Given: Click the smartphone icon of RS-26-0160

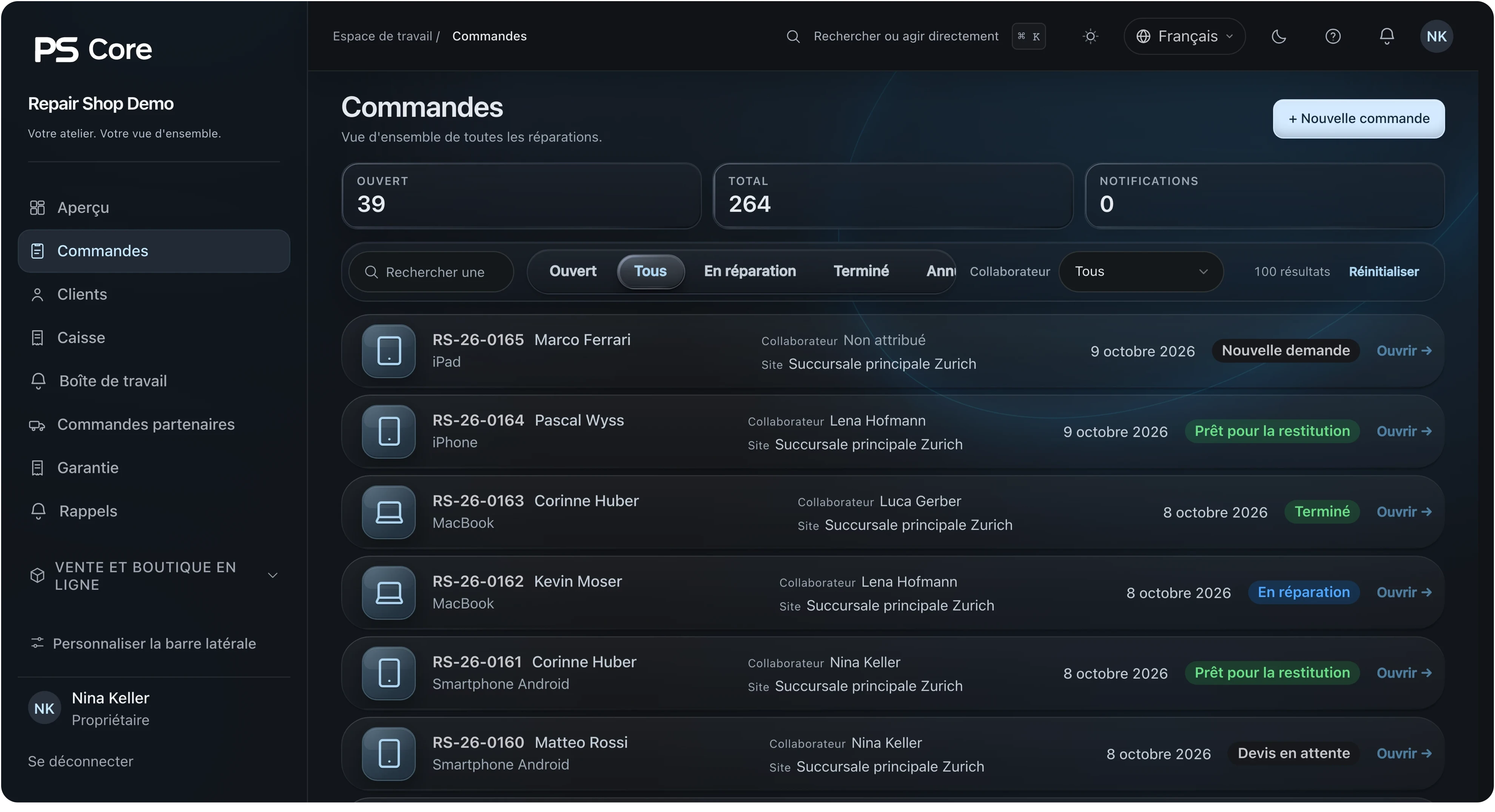Looking at the screenshot, I should [x=389, y=754].
